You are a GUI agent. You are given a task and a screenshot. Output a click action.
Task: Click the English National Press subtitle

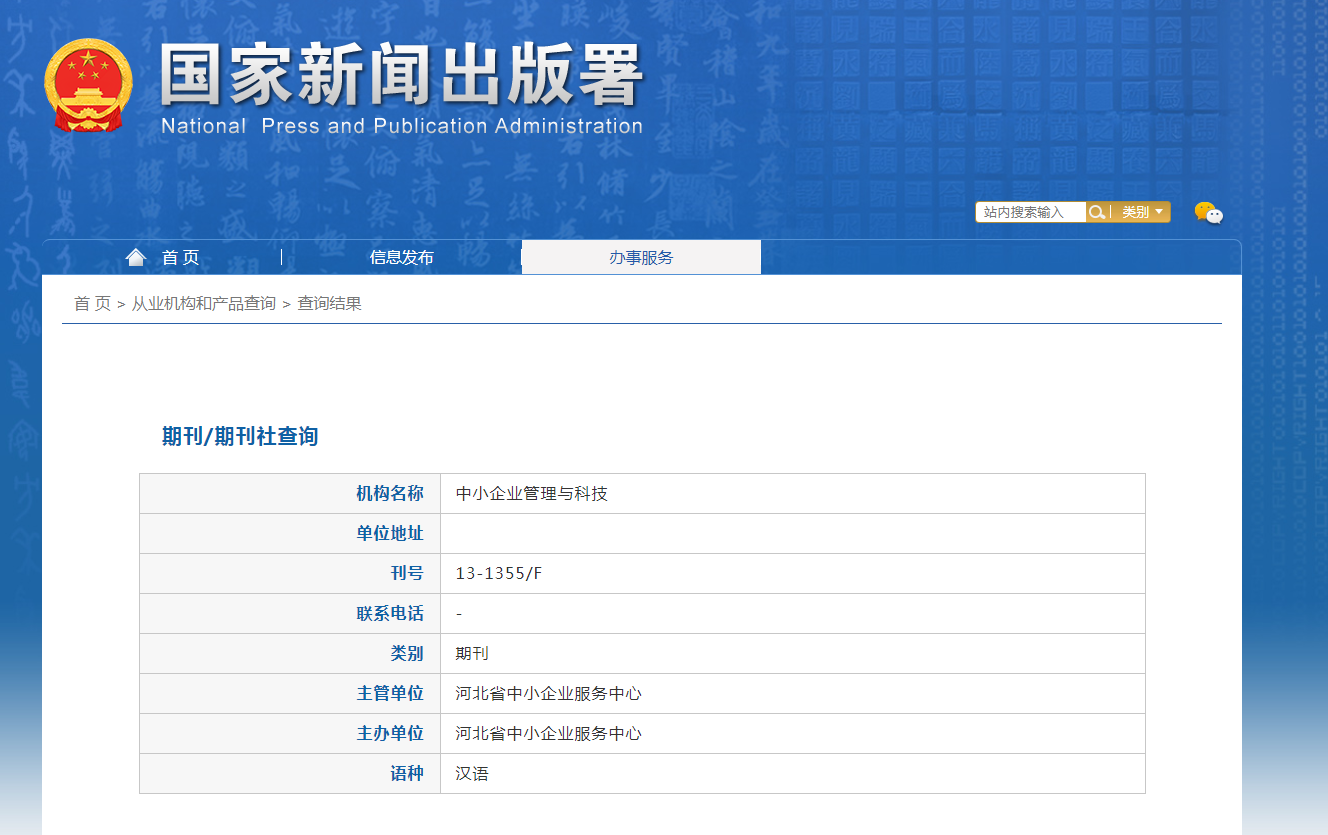tap(401, 126)
